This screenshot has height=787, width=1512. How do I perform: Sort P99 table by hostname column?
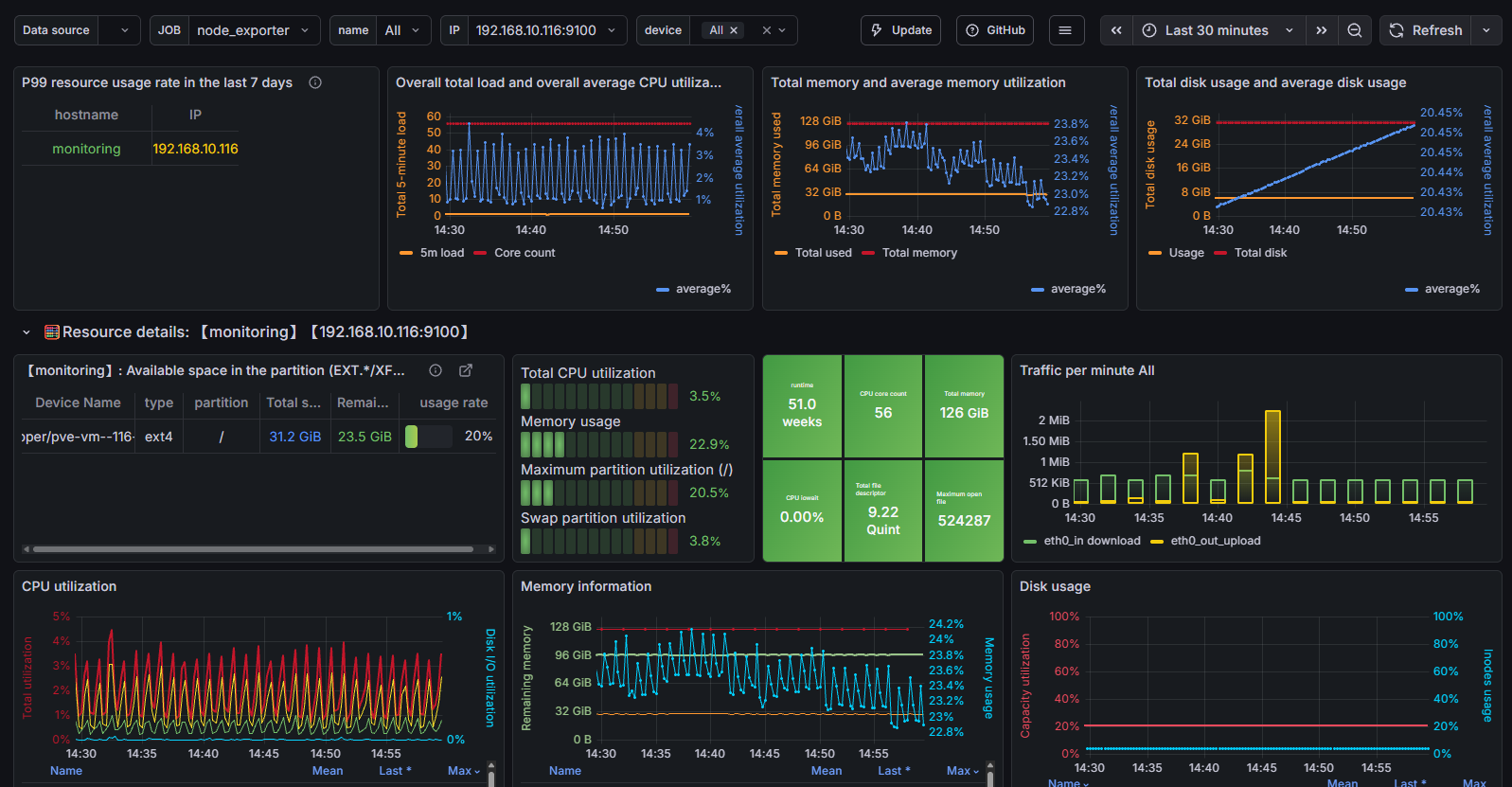[86, 115]
